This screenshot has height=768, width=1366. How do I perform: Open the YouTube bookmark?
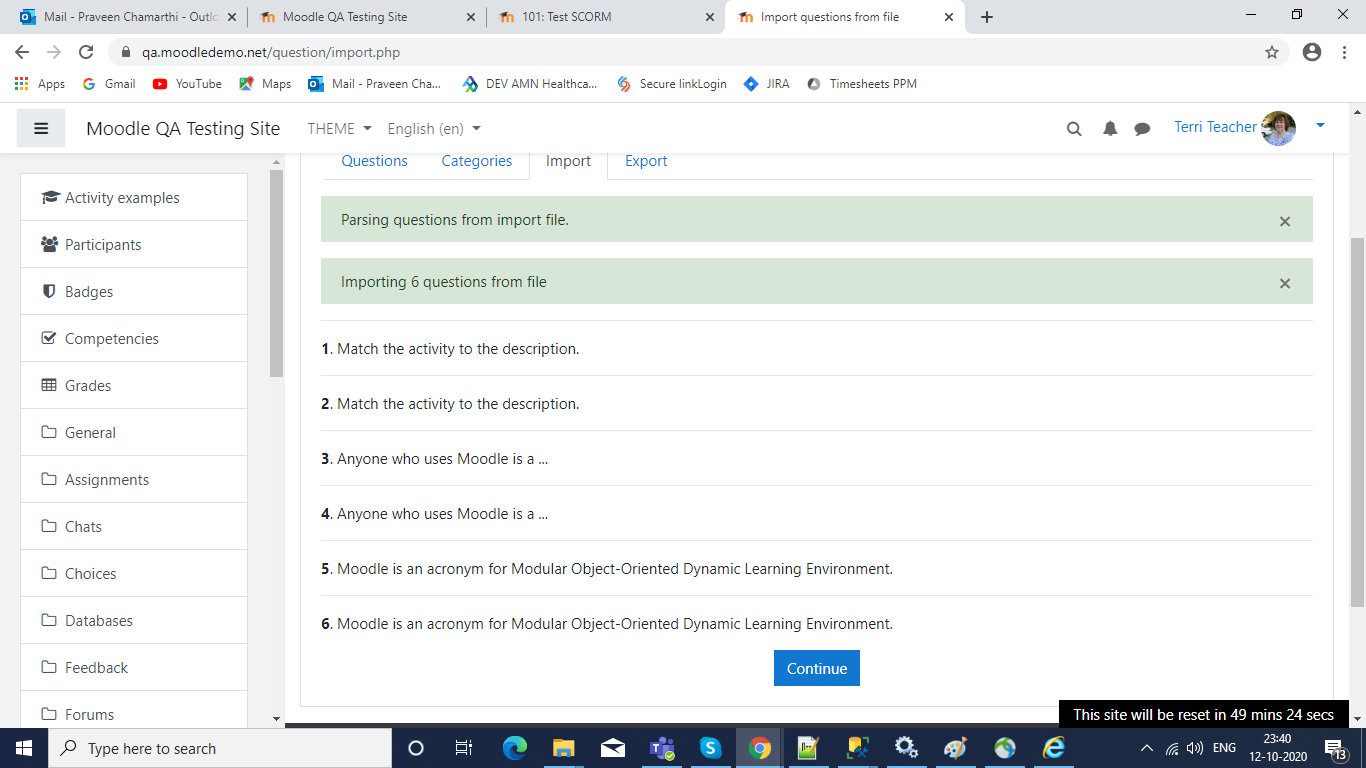(x=187, y=84)
